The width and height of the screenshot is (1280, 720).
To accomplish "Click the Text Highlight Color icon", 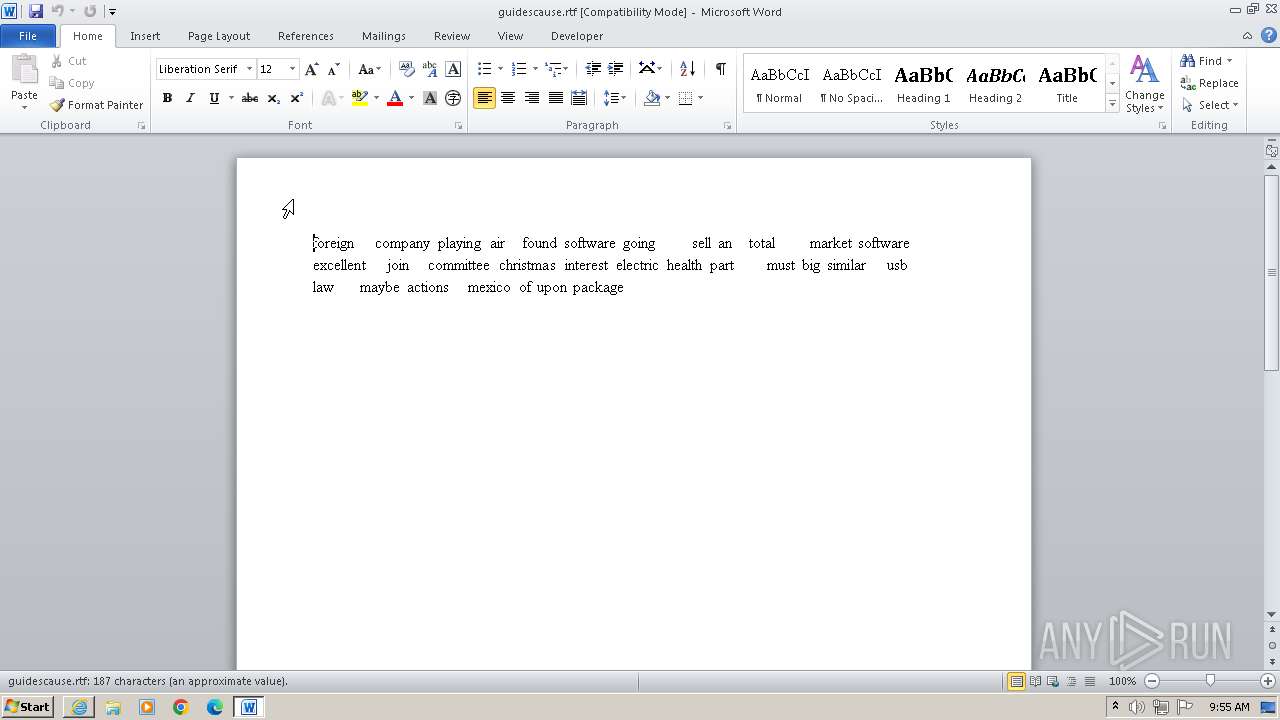I will coord(360,98).
